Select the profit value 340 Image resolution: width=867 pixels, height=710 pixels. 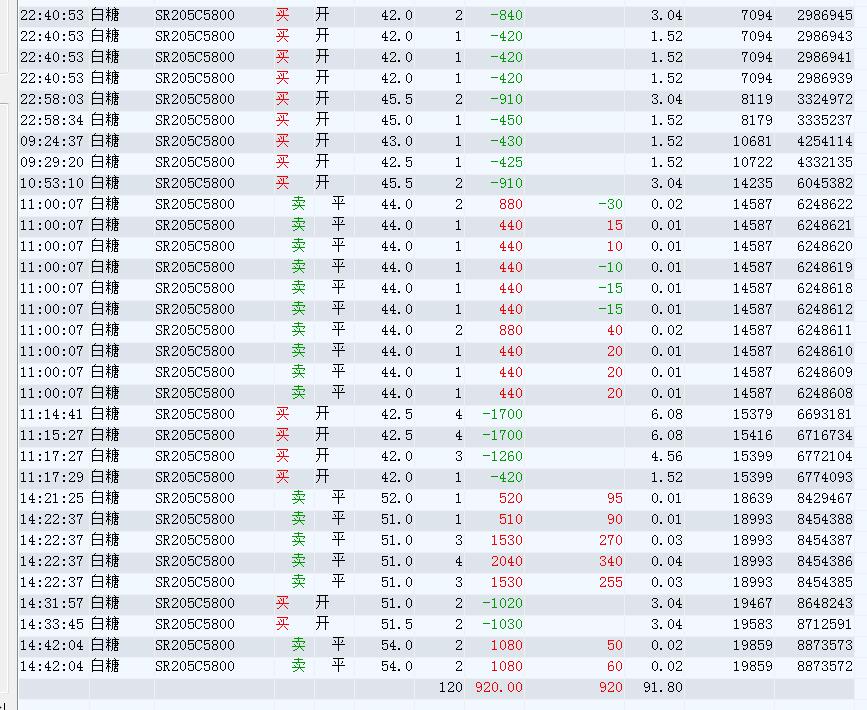coord(610,562)
